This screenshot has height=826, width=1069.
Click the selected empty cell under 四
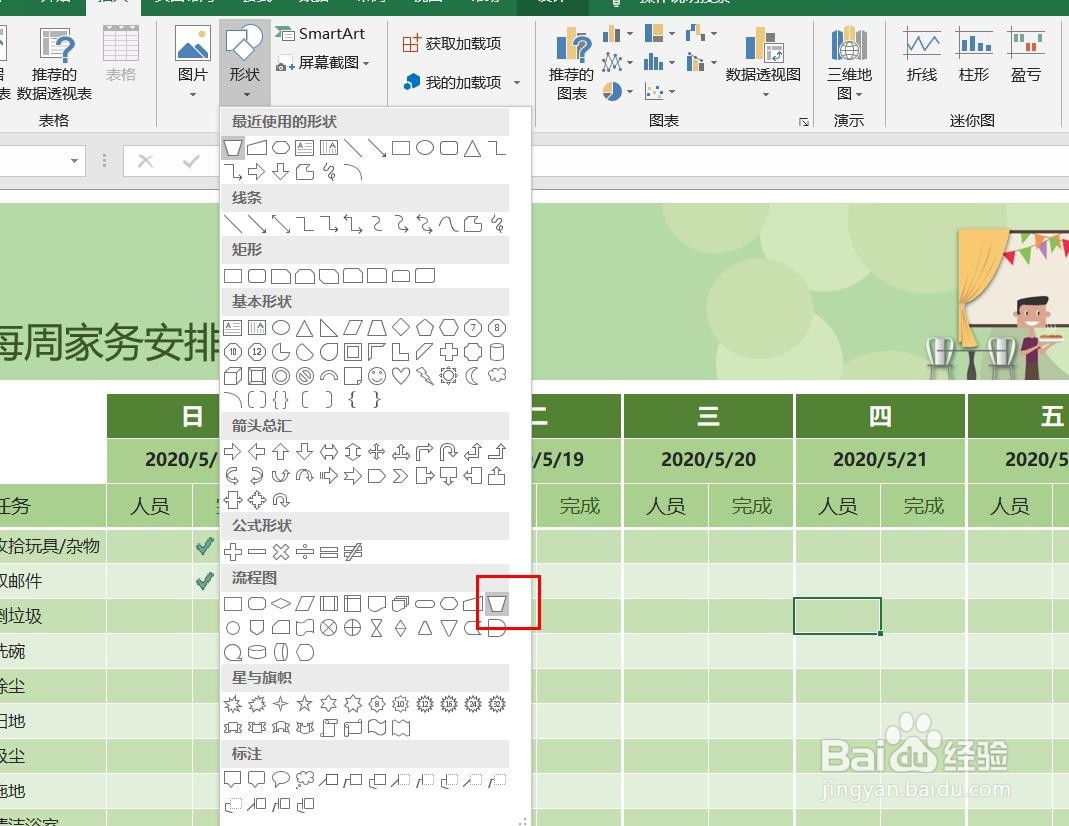837,616
